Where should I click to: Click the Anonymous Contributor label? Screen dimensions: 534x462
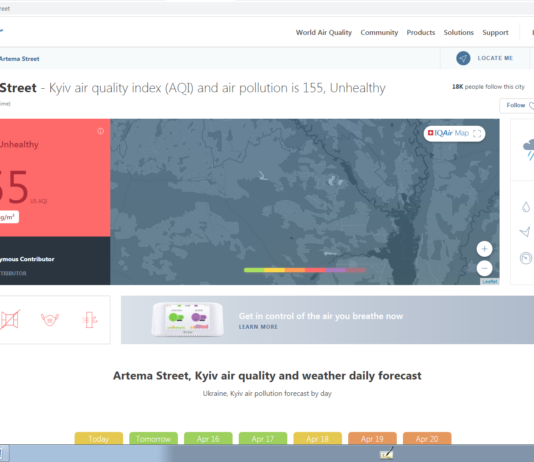[27, 259]
